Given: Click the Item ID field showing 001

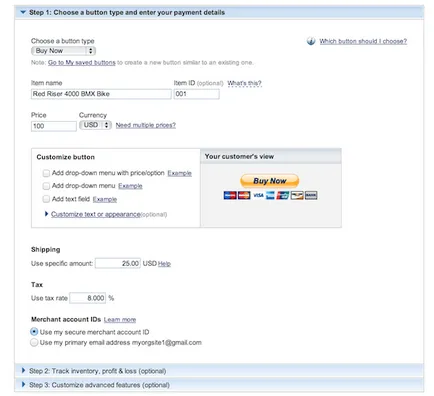Looking at the screenshot, I should (197, 94).
